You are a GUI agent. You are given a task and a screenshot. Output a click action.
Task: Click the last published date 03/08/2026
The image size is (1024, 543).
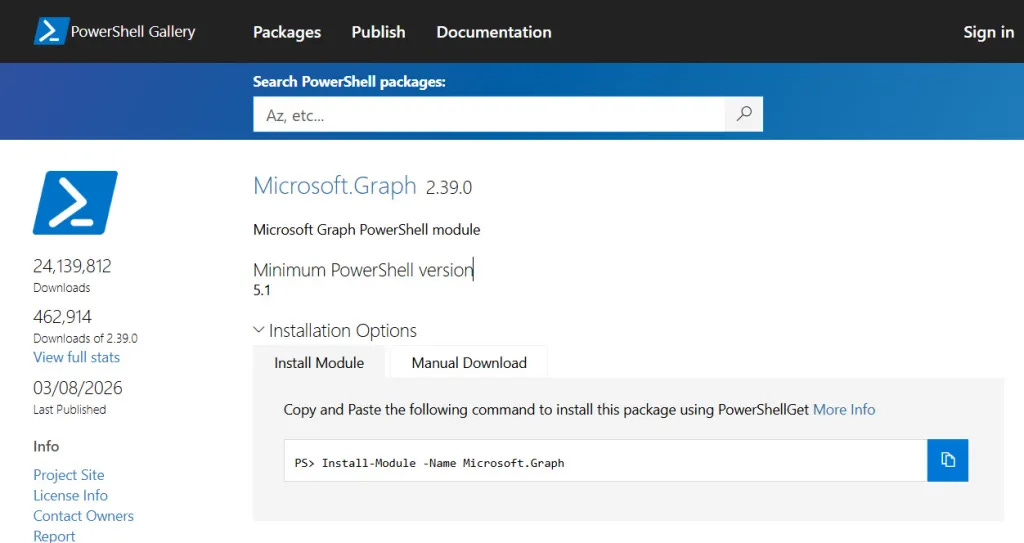(78, 388)
